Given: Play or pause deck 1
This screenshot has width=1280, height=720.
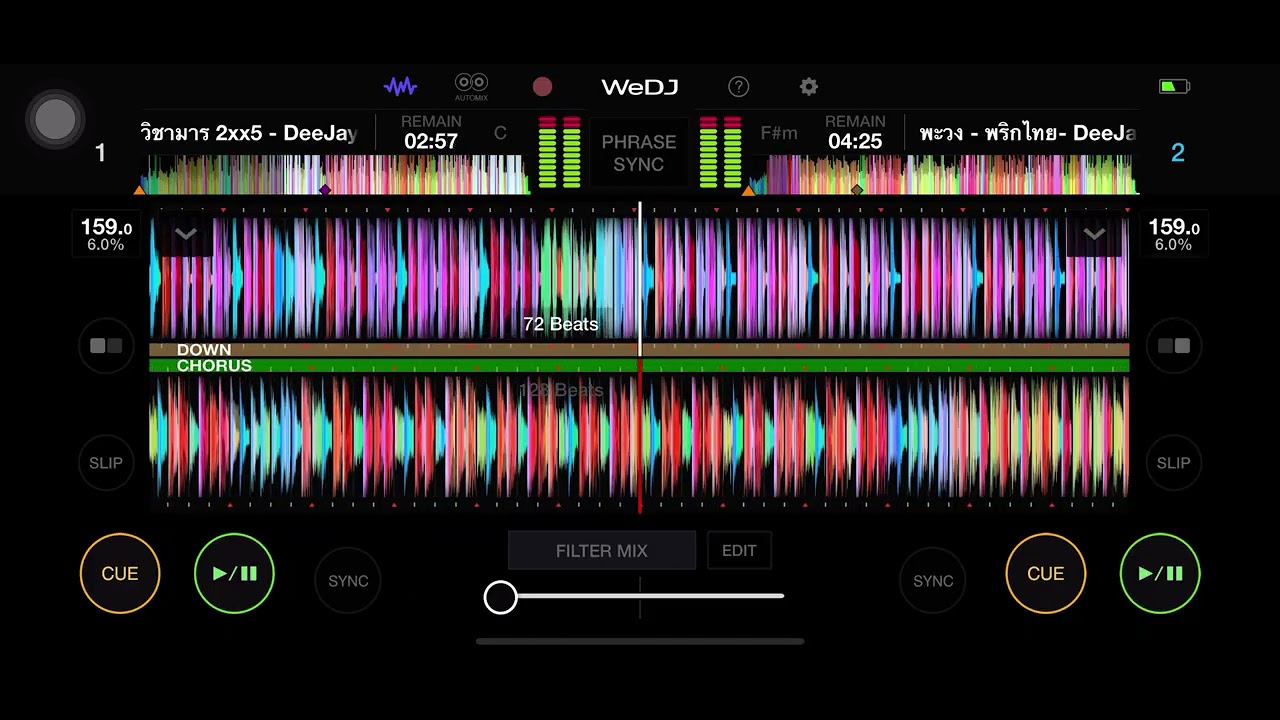Looking at the screenshot, I should pos(234,573).
